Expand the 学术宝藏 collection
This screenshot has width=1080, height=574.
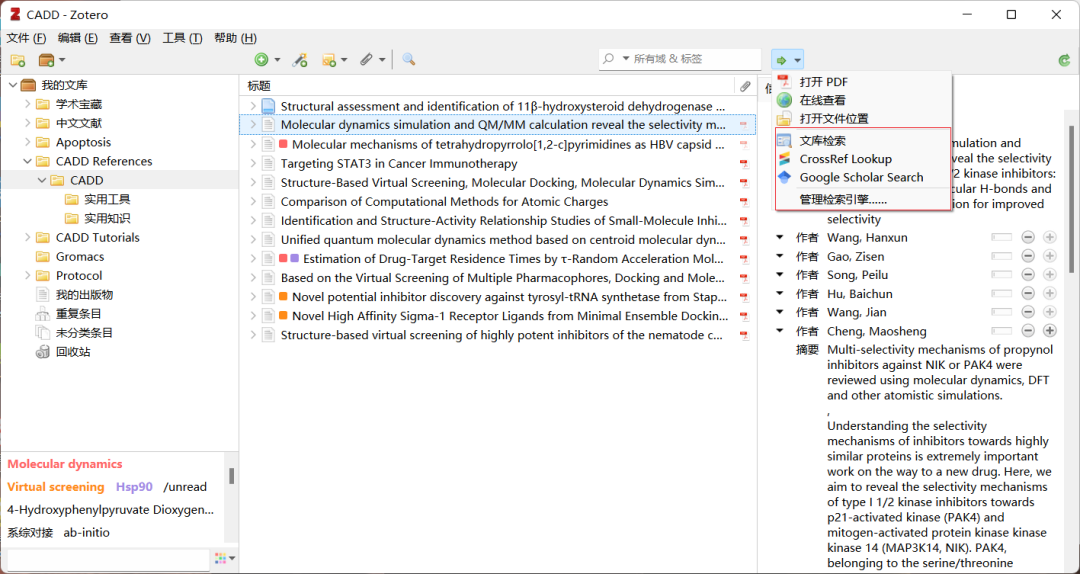[x=27, y=104]
